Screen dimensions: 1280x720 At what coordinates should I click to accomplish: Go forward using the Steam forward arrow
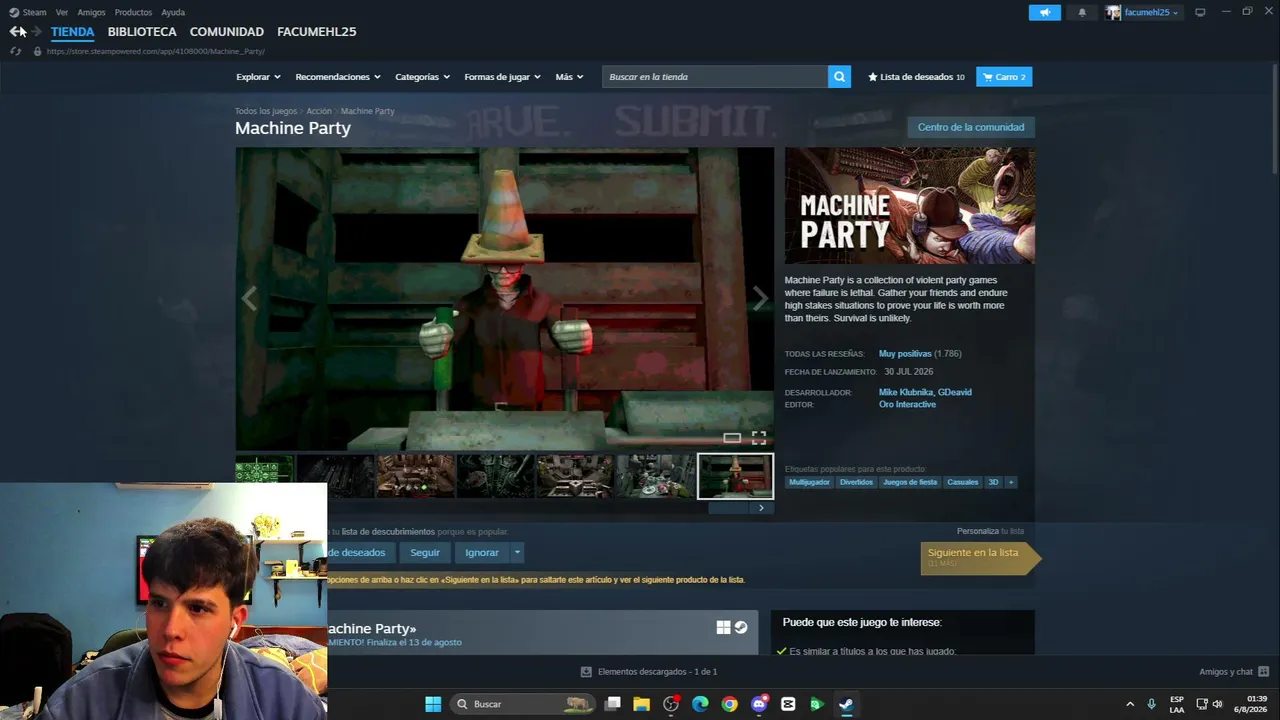click(37, 32)
